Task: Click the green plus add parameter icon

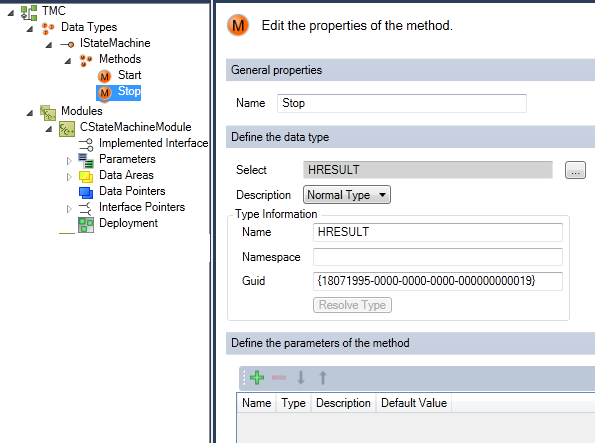Action: click(257, 377)
